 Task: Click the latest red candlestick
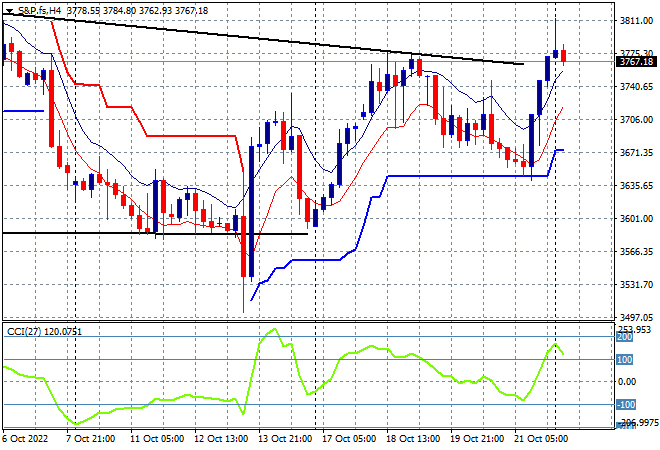[x=563, y=56]
